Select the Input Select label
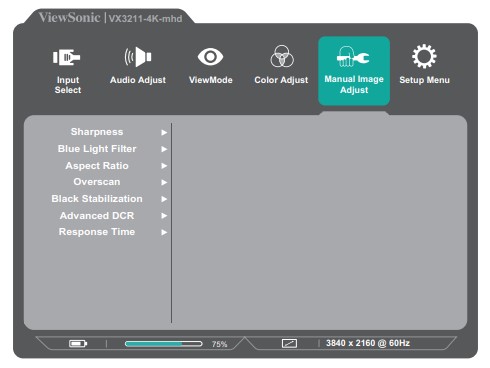The width and height of the screenshot is (490, 368). pos(68,85)
